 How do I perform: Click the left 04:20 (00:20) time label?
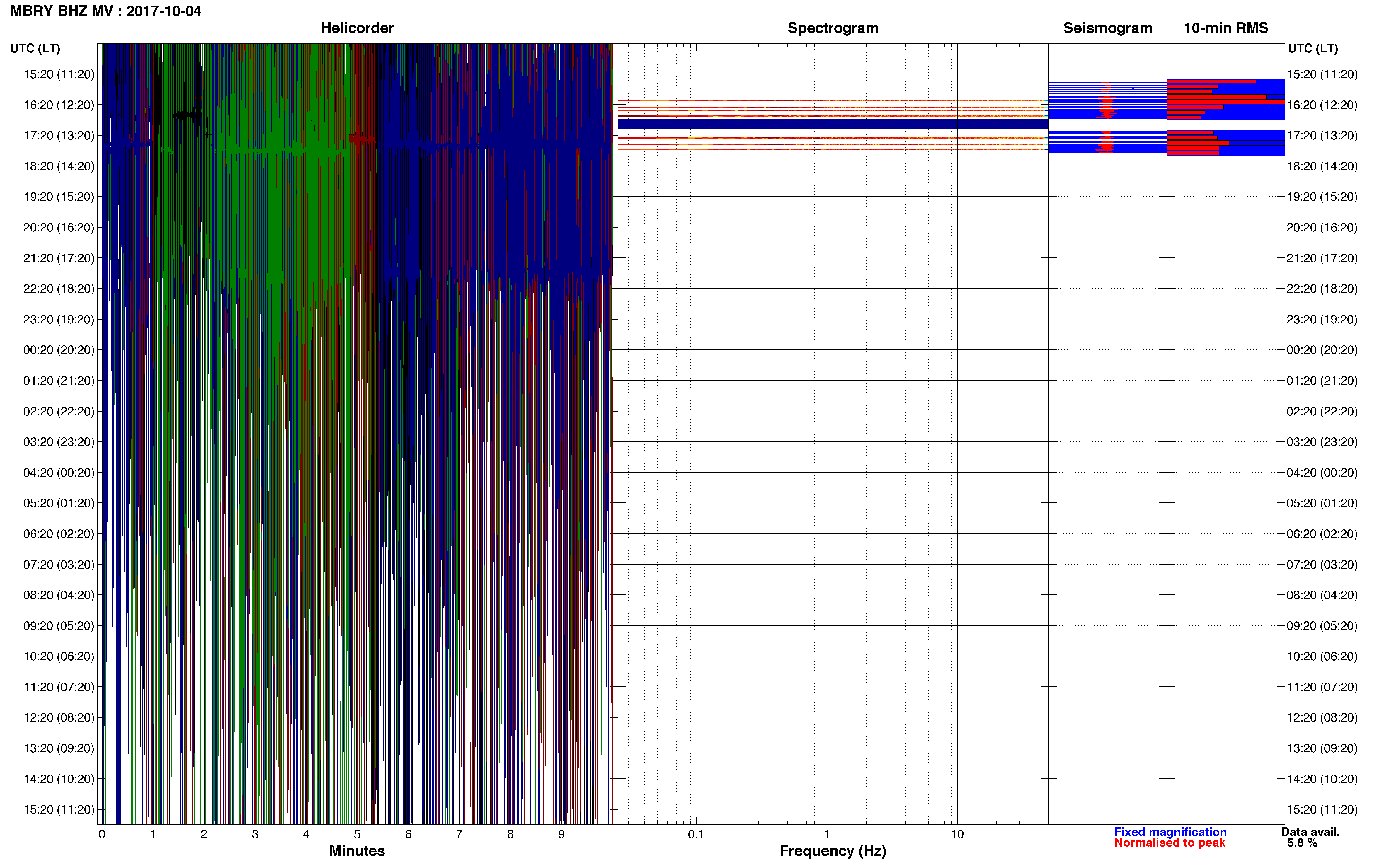click(59, 473)
